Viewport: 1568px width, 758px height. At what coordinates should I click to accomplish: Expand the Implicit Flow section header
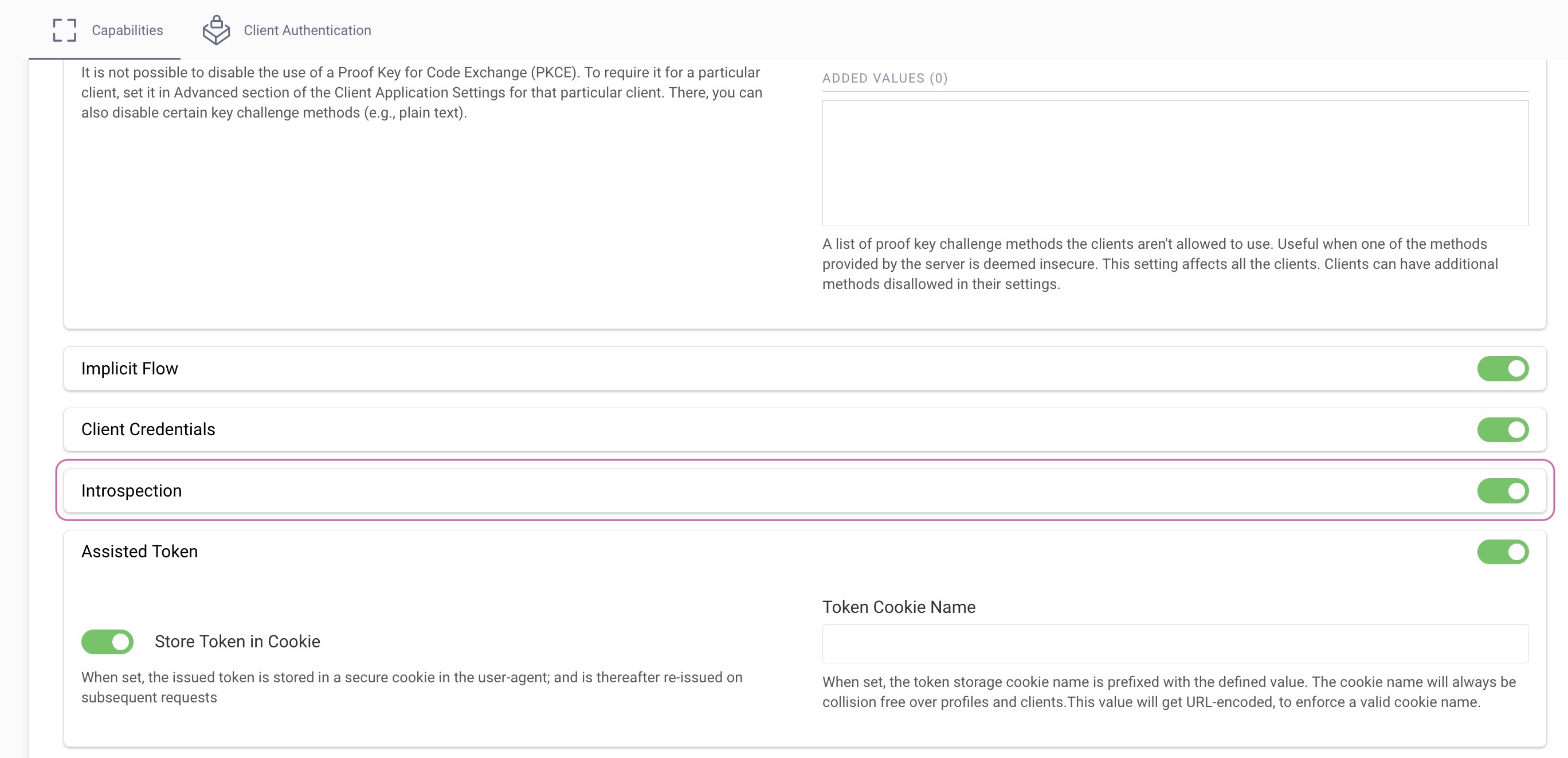[x=805, y=368]
